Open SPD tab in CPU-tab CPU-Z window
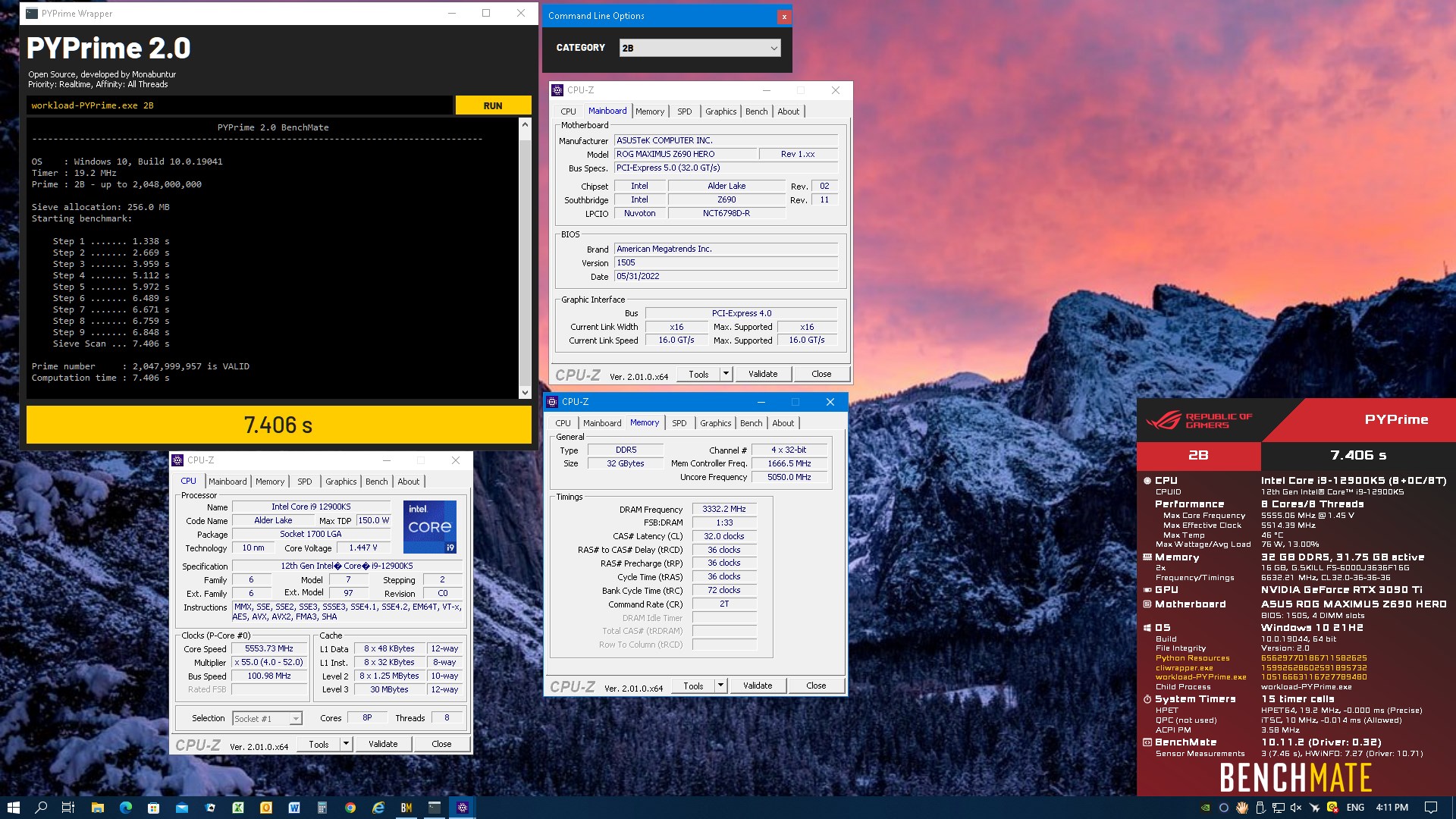The height and width of the screenshot is (819, 1456). (x=305, y=482)
